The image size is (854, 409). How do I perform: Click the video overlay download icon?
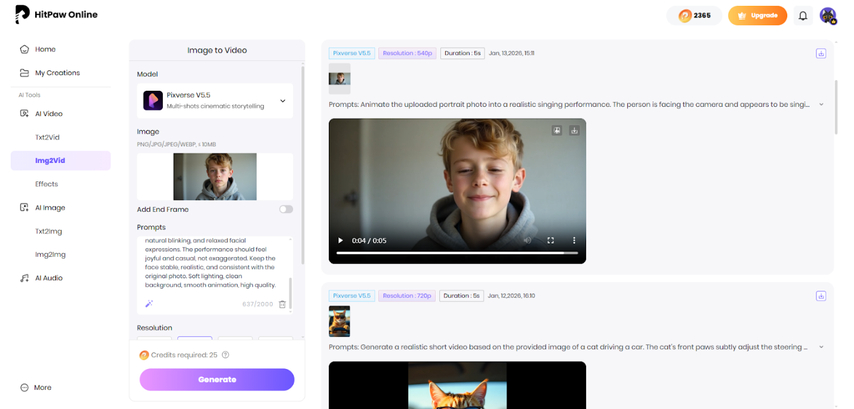click(x=574, y=131)
